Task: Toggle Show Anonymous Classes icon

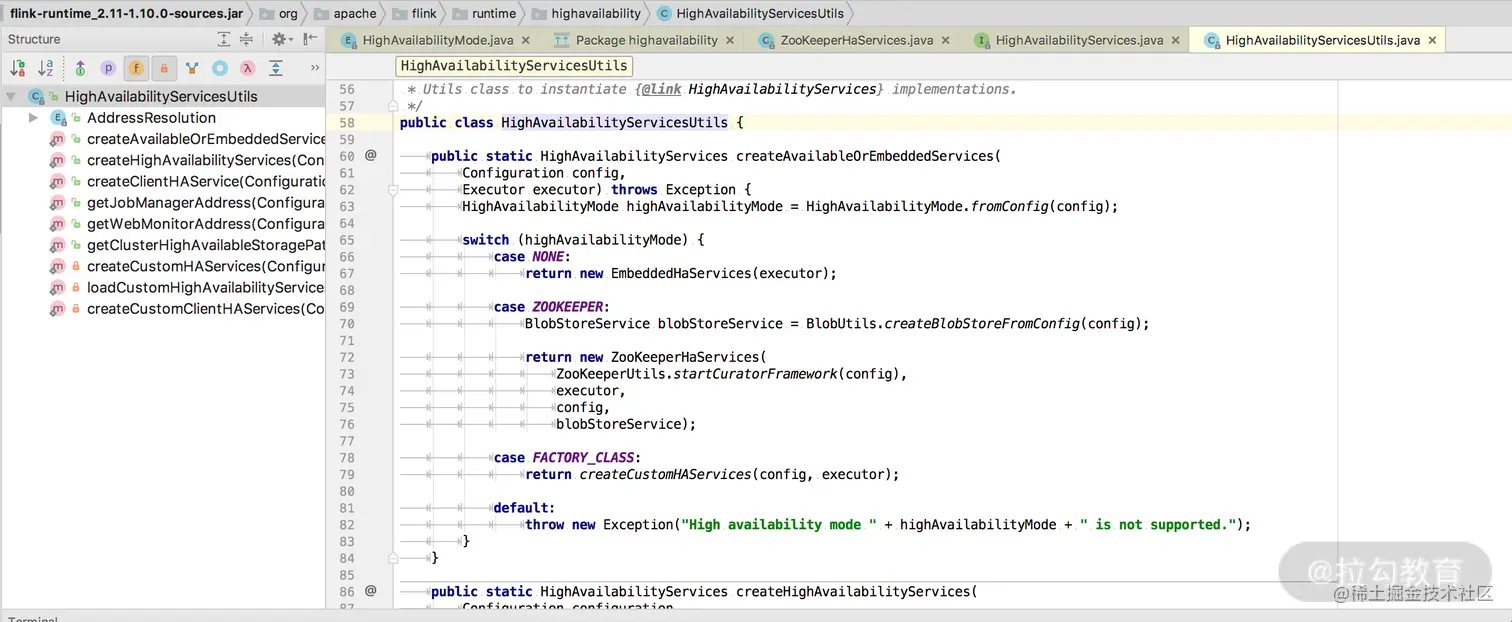Action: click(x=220, y=68)
